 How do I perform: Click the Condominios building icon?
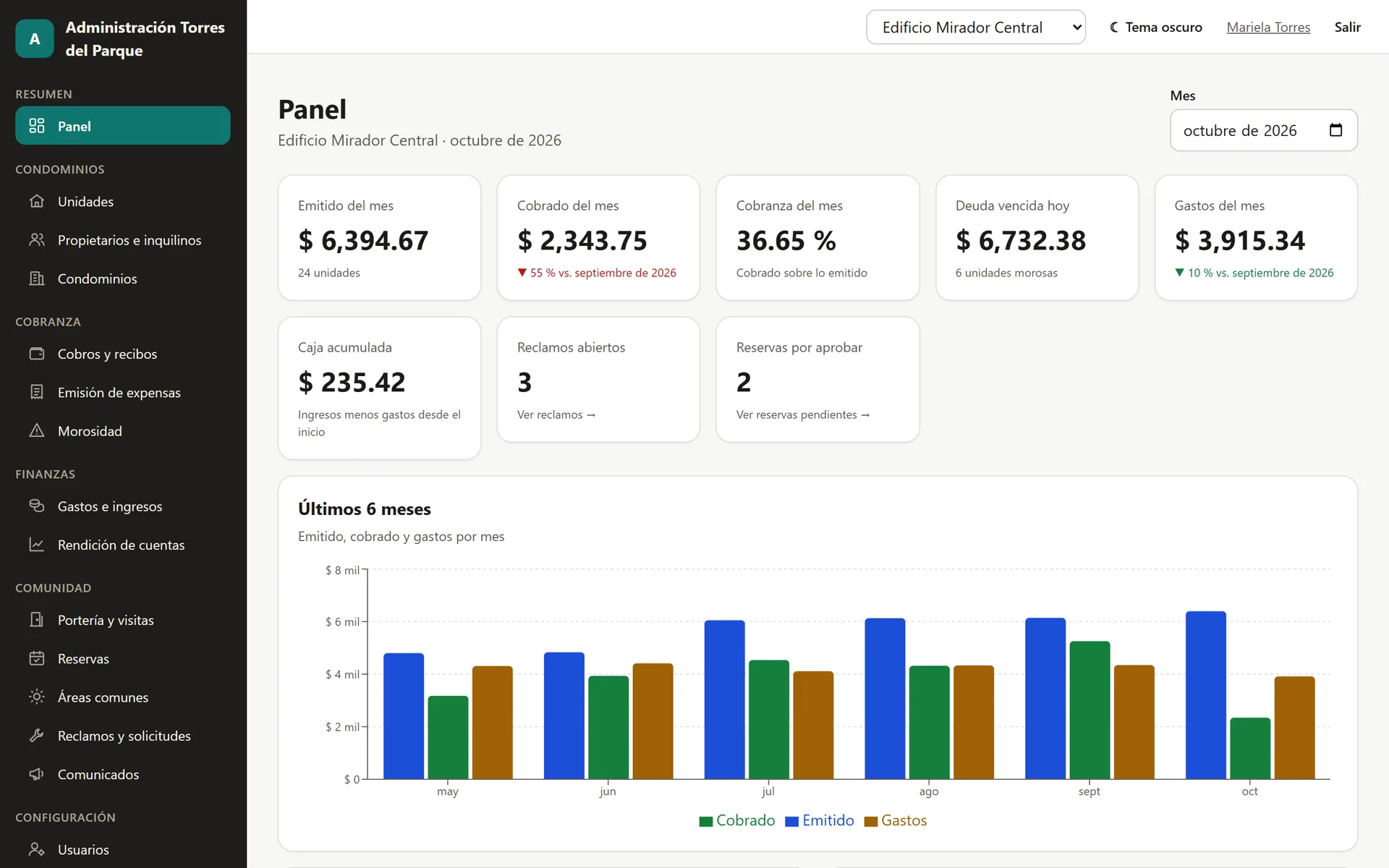(x=37, y=278)
